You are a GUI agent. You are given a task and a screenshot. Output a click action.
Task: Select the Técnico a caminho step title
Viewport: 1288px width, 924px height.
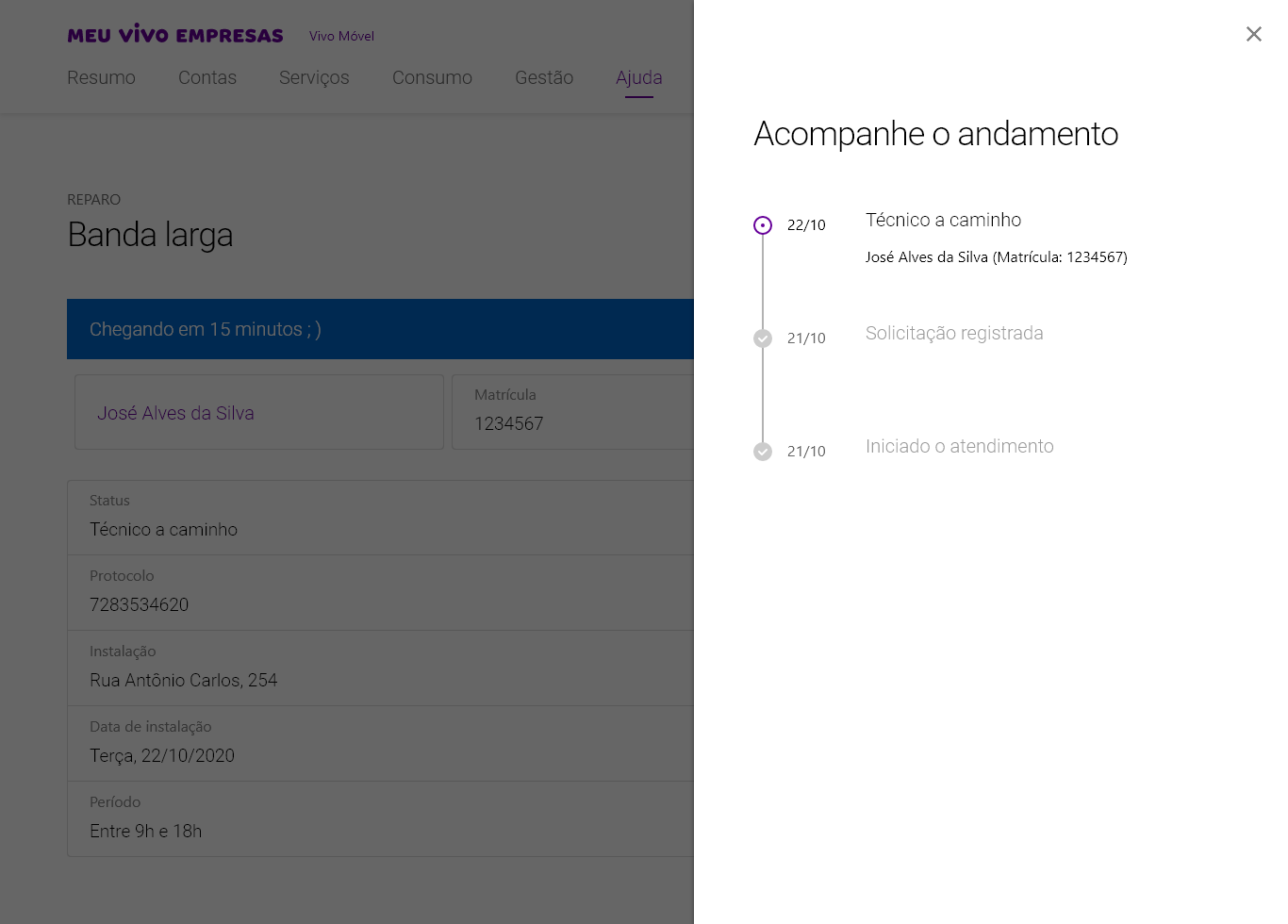(943, 220)
